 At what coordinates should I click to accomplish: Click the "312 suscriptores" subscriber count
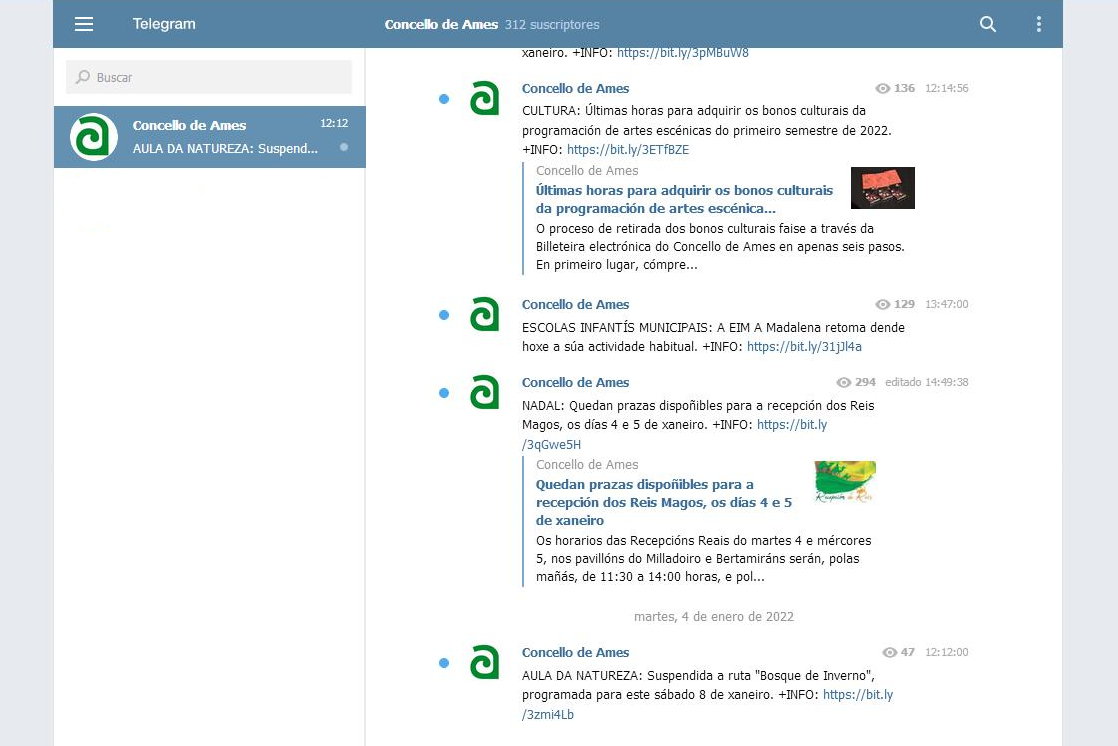point(552,25)
